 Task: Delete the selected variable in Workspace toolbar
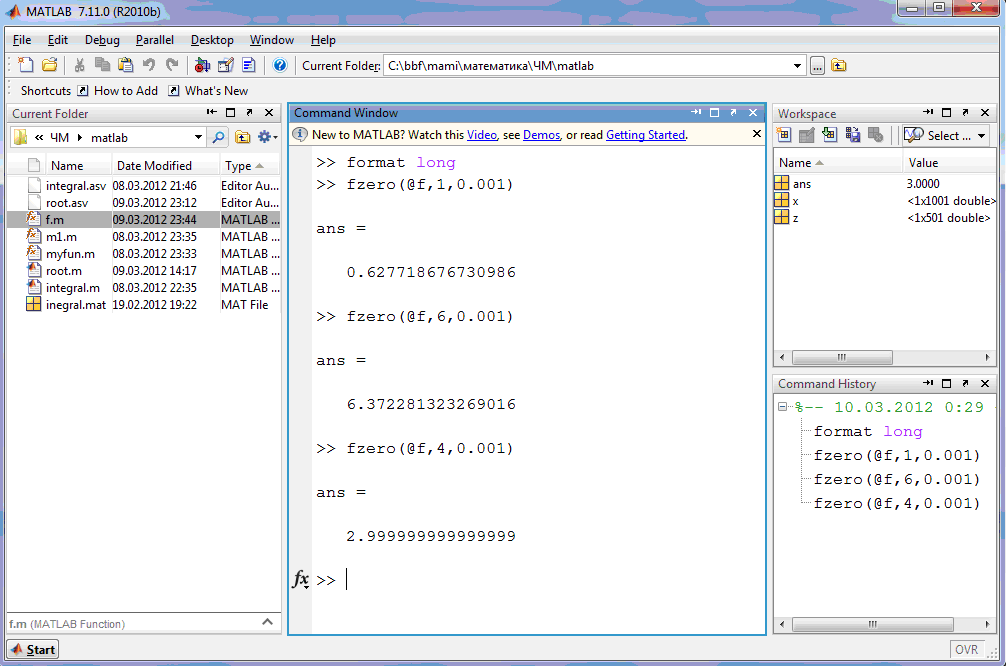pos(876,135)
